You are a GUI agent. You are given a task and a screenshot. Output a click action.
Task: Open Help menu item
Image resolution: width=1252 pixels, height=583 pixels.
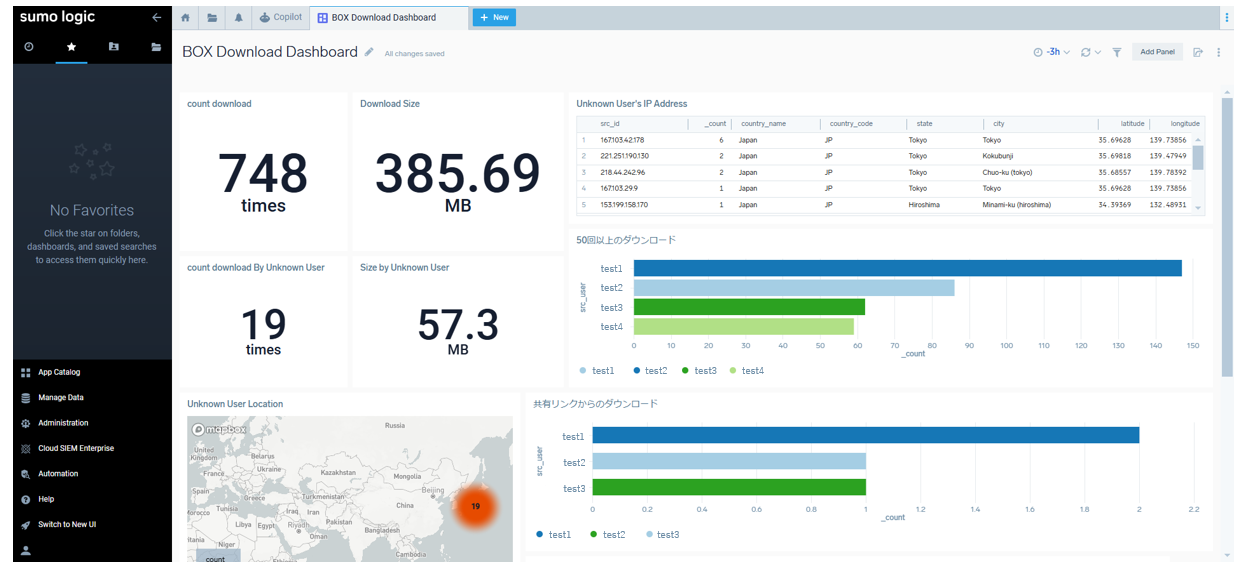46,499
